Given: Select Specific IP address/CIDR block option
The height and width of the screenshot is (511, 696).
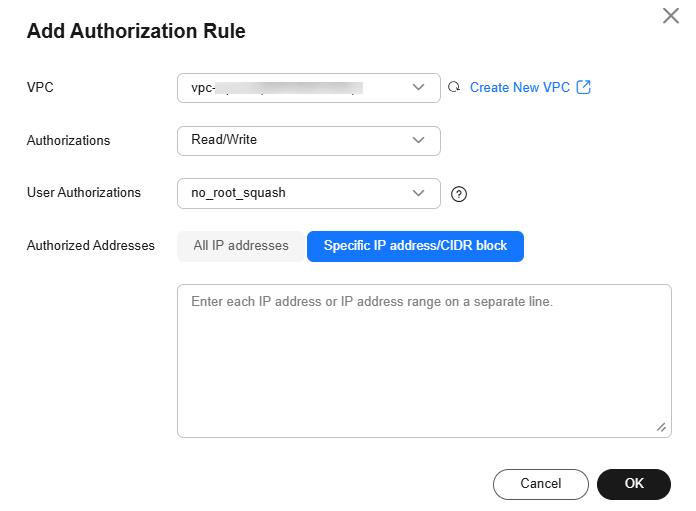Looking at the screenshot, I should pos(415,246).
